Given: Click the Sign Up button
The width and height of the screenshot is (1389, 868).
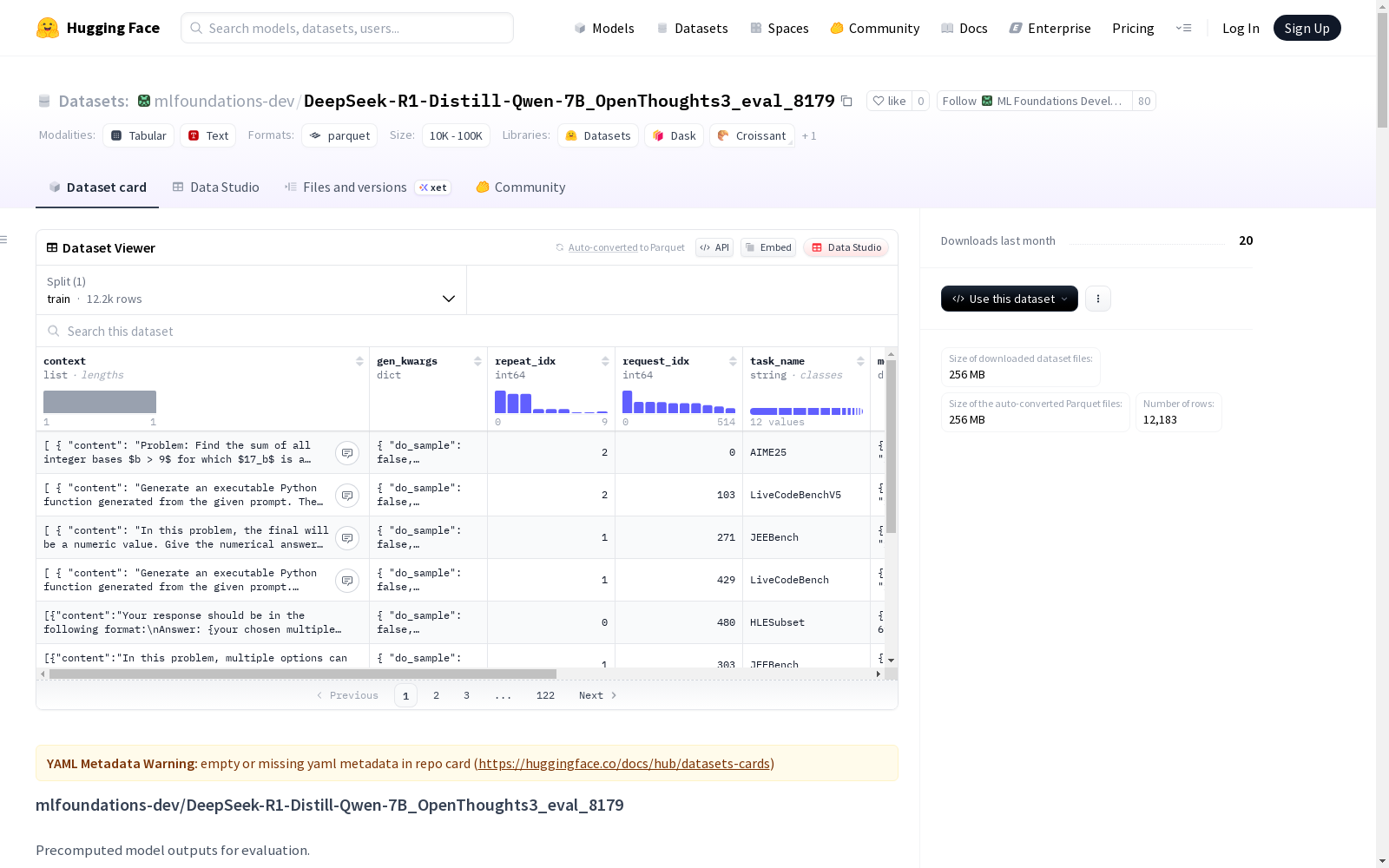Looking at the screenshot, I should (x=1307, y=28).
